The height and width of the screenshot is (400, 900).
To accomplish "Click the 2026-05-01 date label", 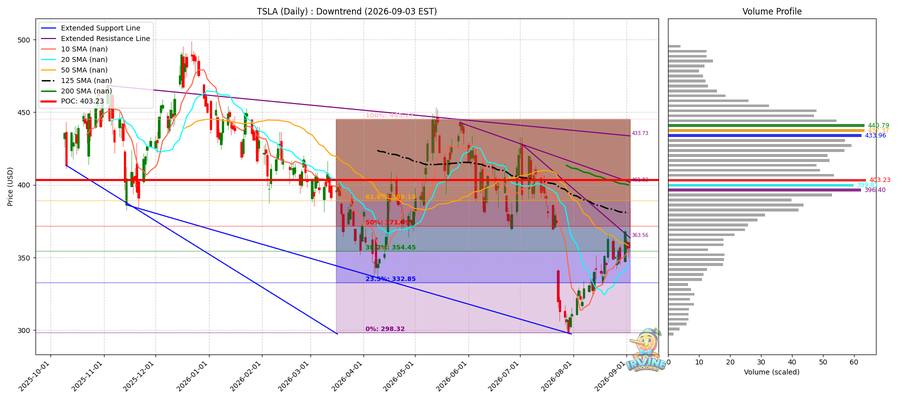I will click(x=401, y=376).
